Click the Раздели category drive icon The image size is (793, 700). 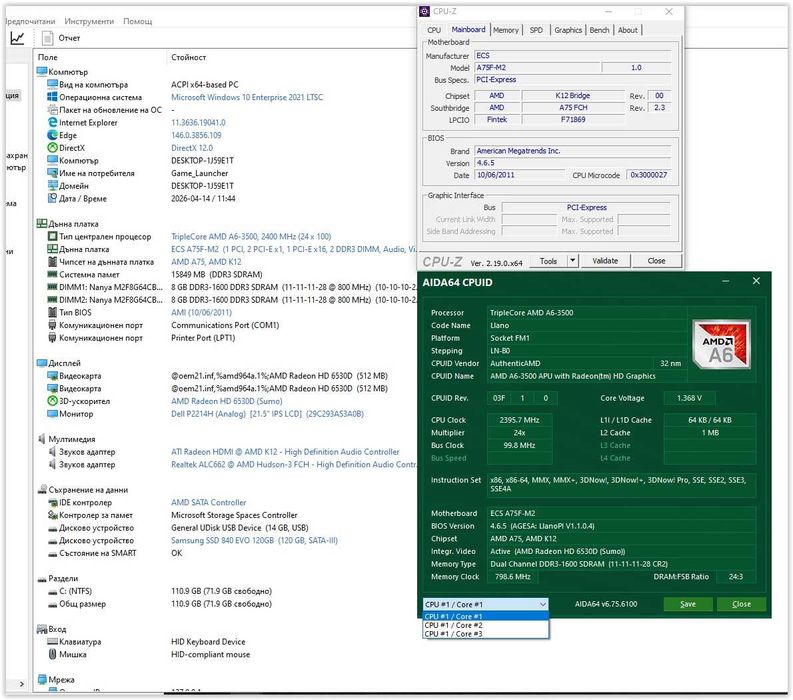click(x=42, y=579)
